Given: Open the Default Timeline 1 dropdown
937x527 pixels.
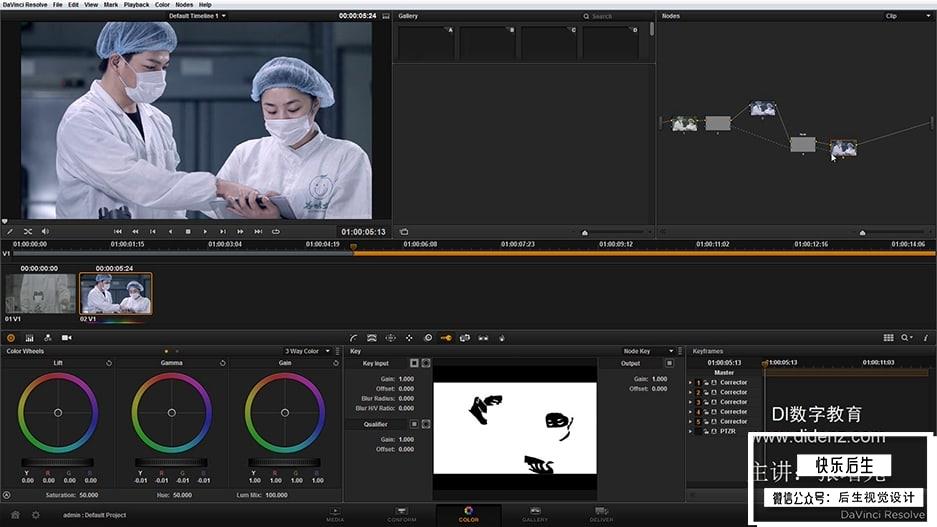Looking at the screenshot, I should point(197,16).
